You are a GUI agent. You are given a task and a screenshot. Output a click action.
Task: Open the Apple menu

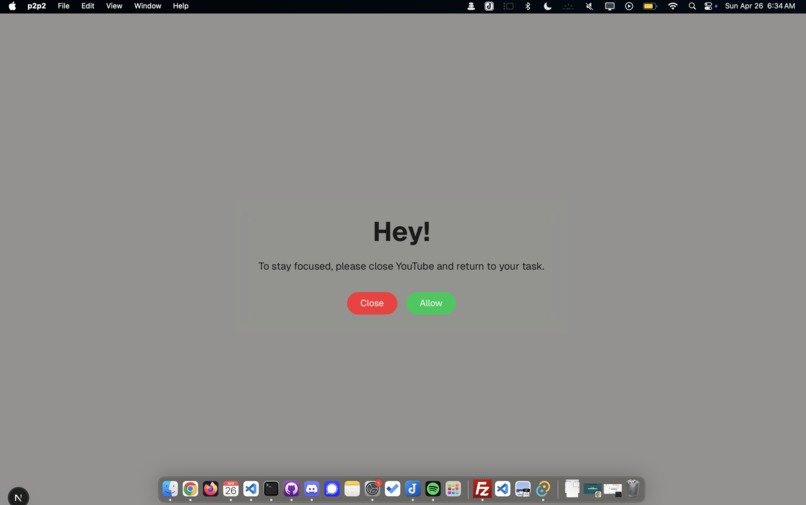pyautogui.click(x=12, y=6)
